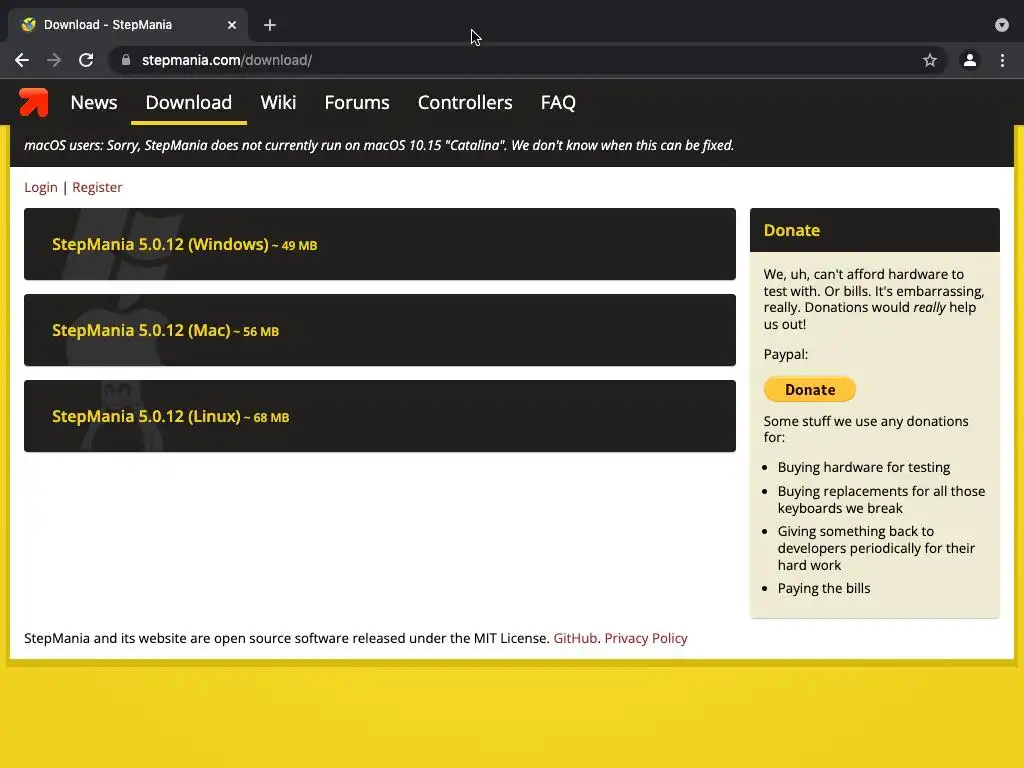Click the browser forward arrow
The width and height of the screenshot is (1024, 768).
click(54, 60)
